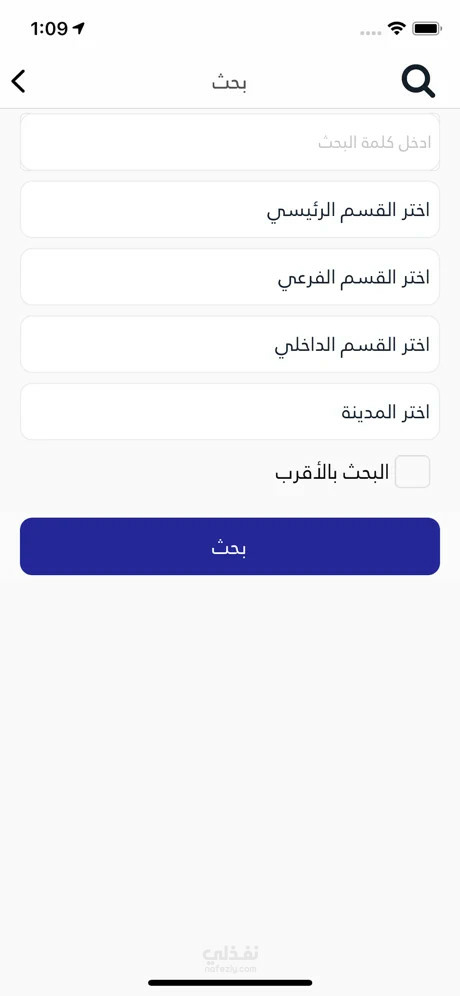Submit with the blue بحث button
Viewport: 460px width, 996px height.
pyautogui.click(x=230, y=546)
